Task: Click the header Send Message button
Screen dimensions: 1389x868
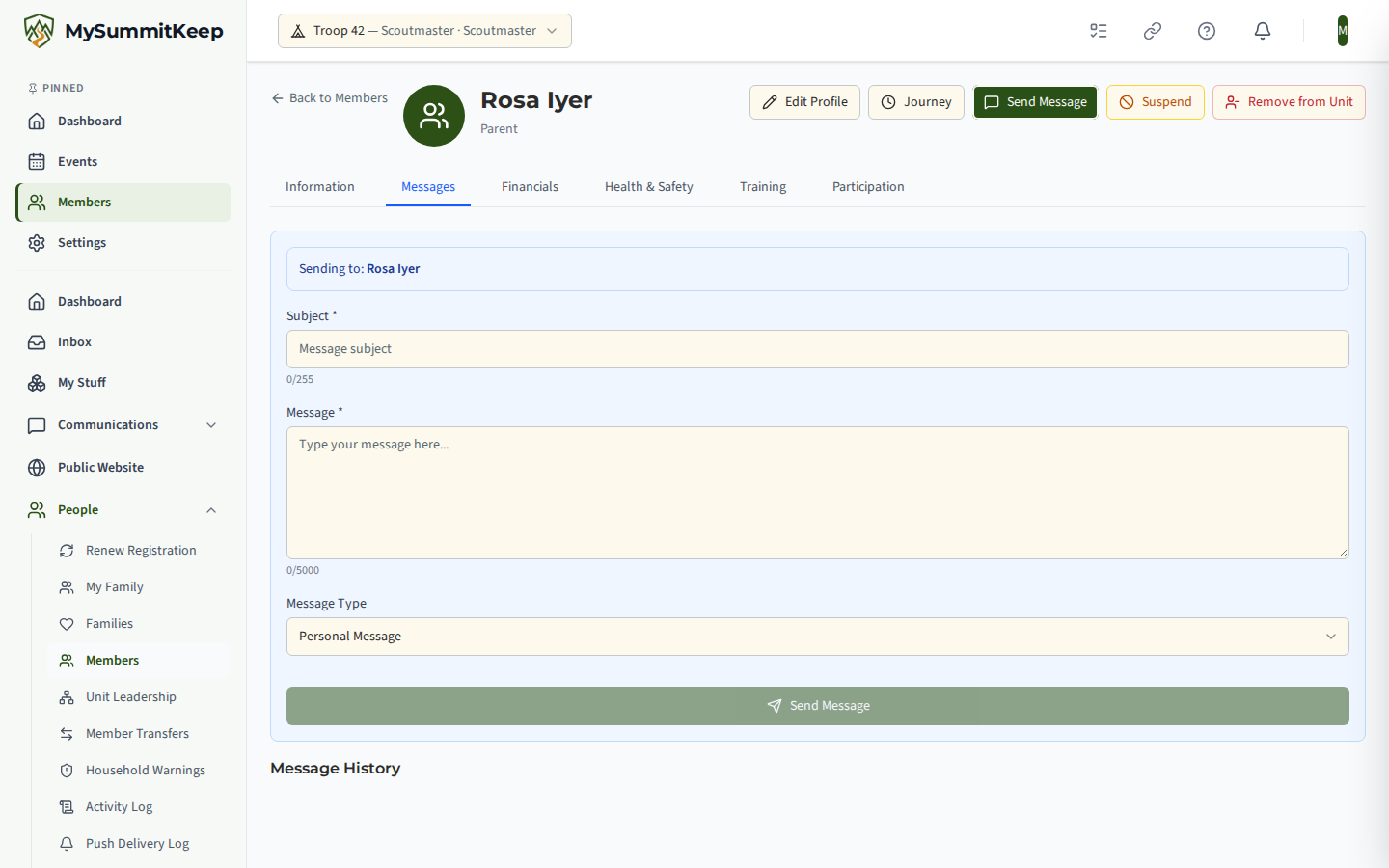Action: pos(1035,102)
